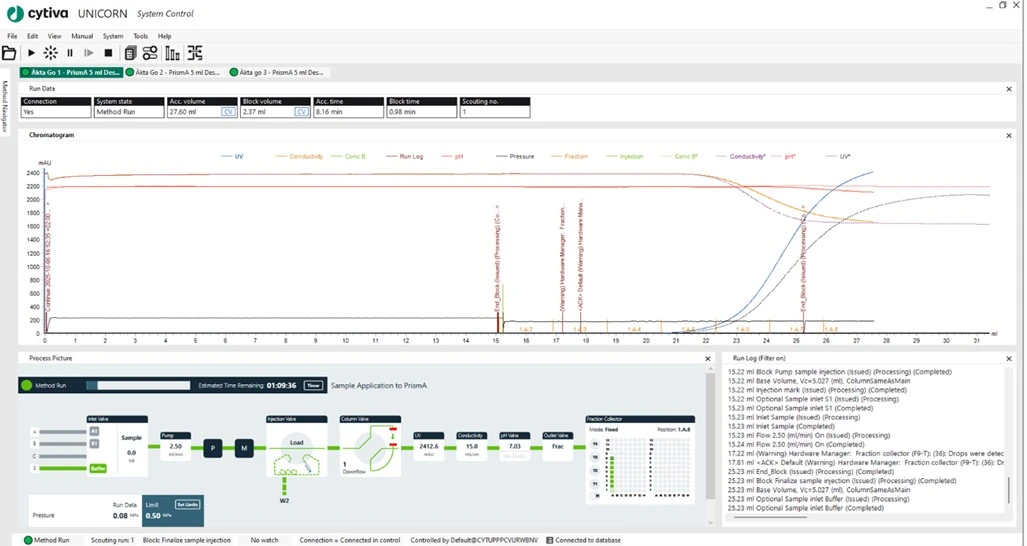This screenshot has height=546, width=1027.
Task: Expand the Method Navigator side panel
Action: [5, 104]
